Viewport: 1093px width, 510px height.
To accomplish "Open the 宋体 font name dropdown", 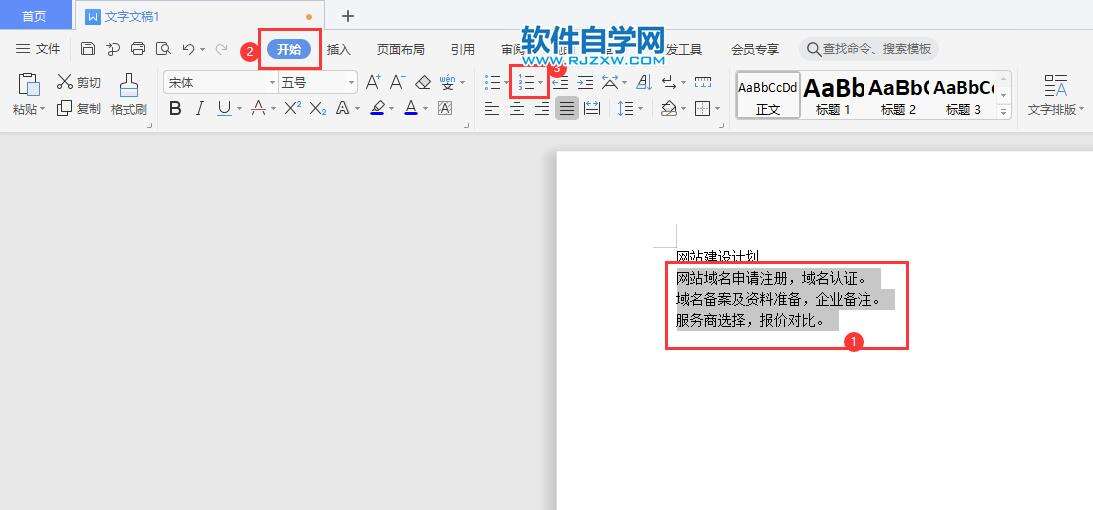I will pyautogui.click(x=273, y=83).
